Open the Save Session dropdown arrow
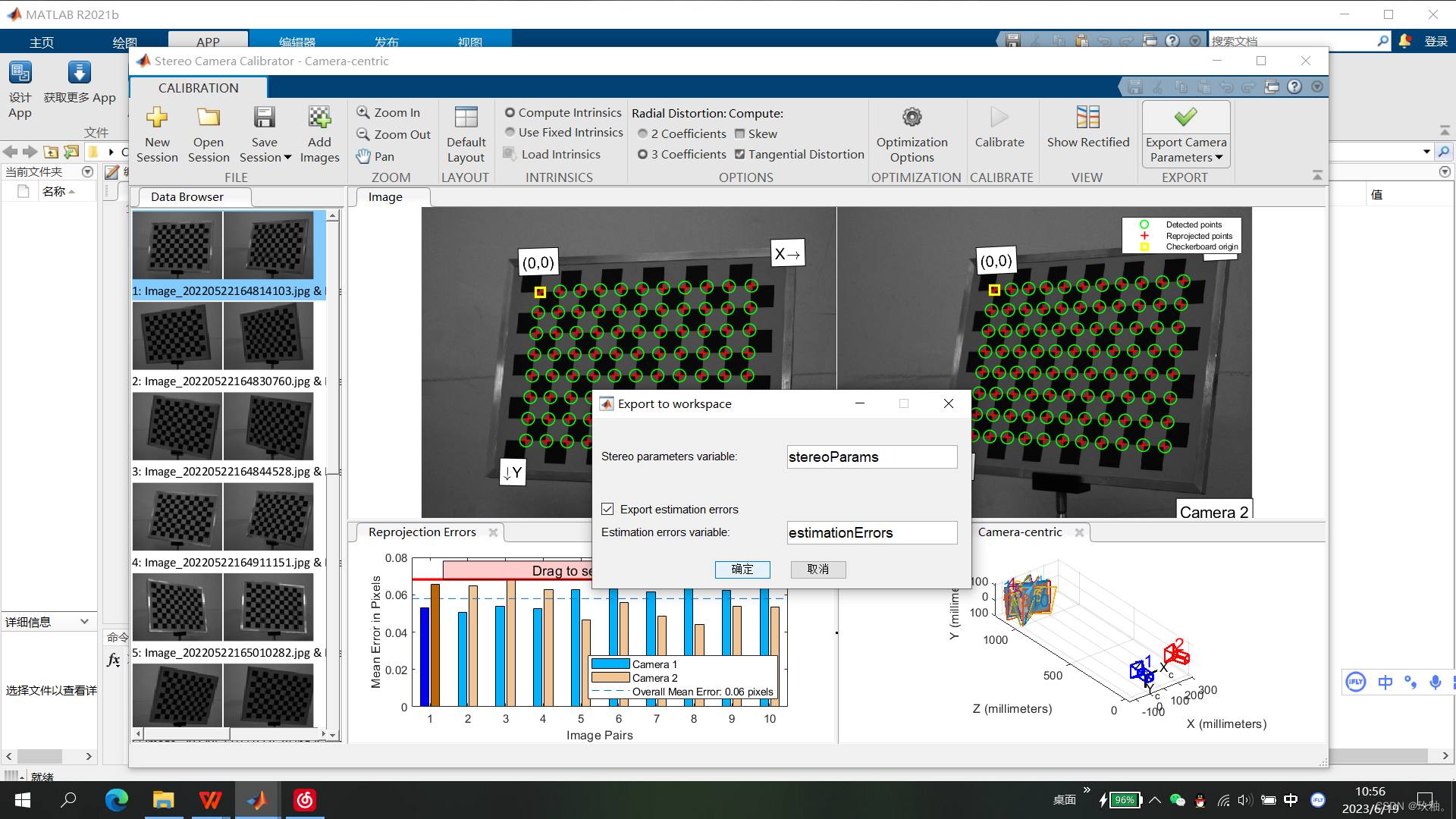 click(x=287, y=158)
